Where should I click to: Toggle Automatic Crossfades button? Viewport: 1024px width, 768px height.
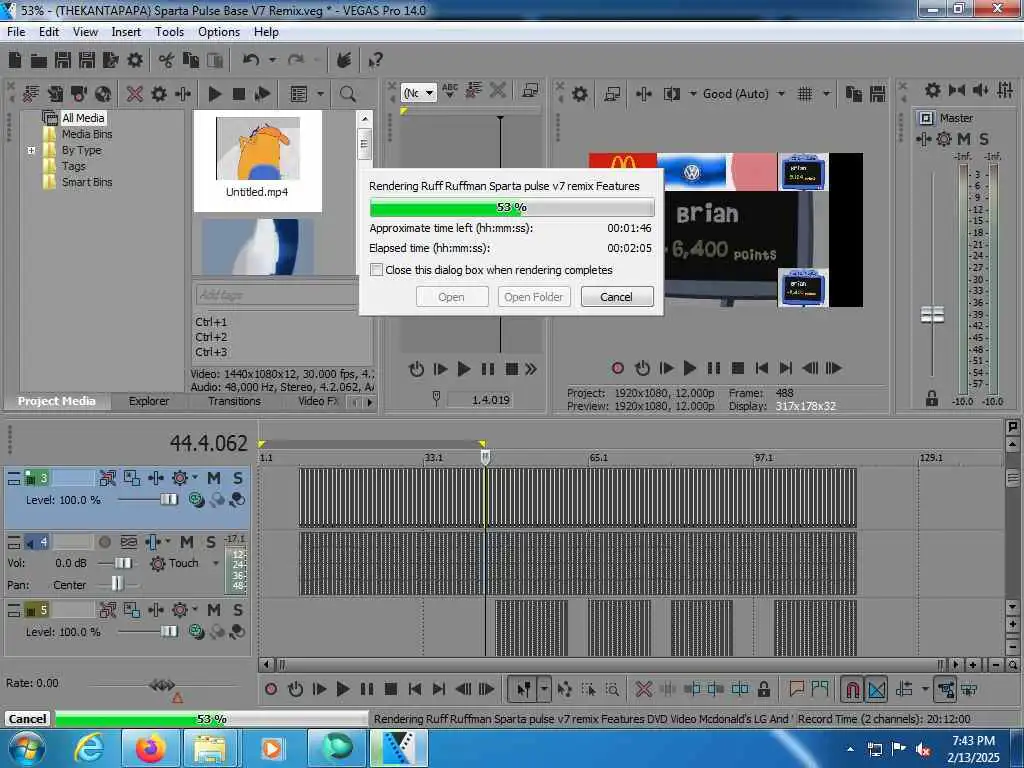[876, 689]
